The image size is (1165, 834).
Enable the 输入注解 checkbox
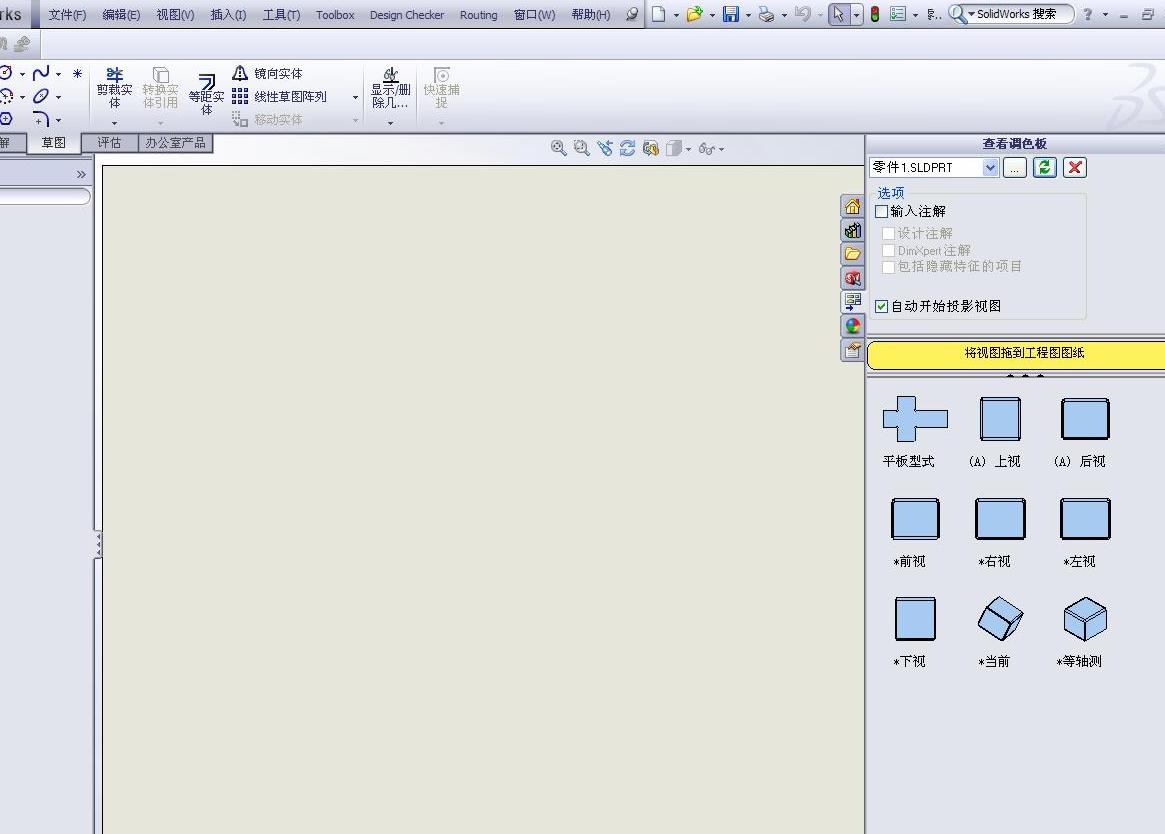point(882,212)
